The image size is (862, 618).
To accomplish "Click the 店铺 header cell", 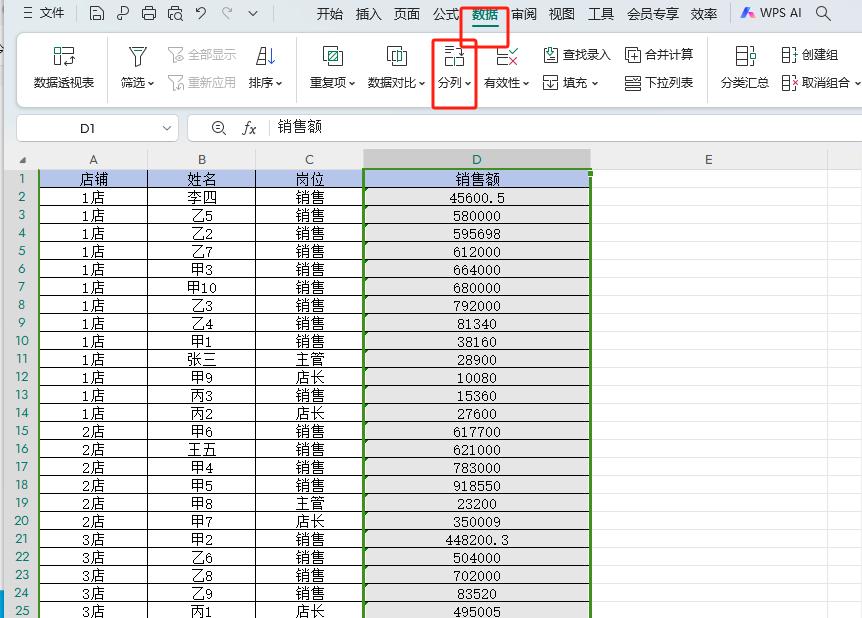I will pos(93,179).
